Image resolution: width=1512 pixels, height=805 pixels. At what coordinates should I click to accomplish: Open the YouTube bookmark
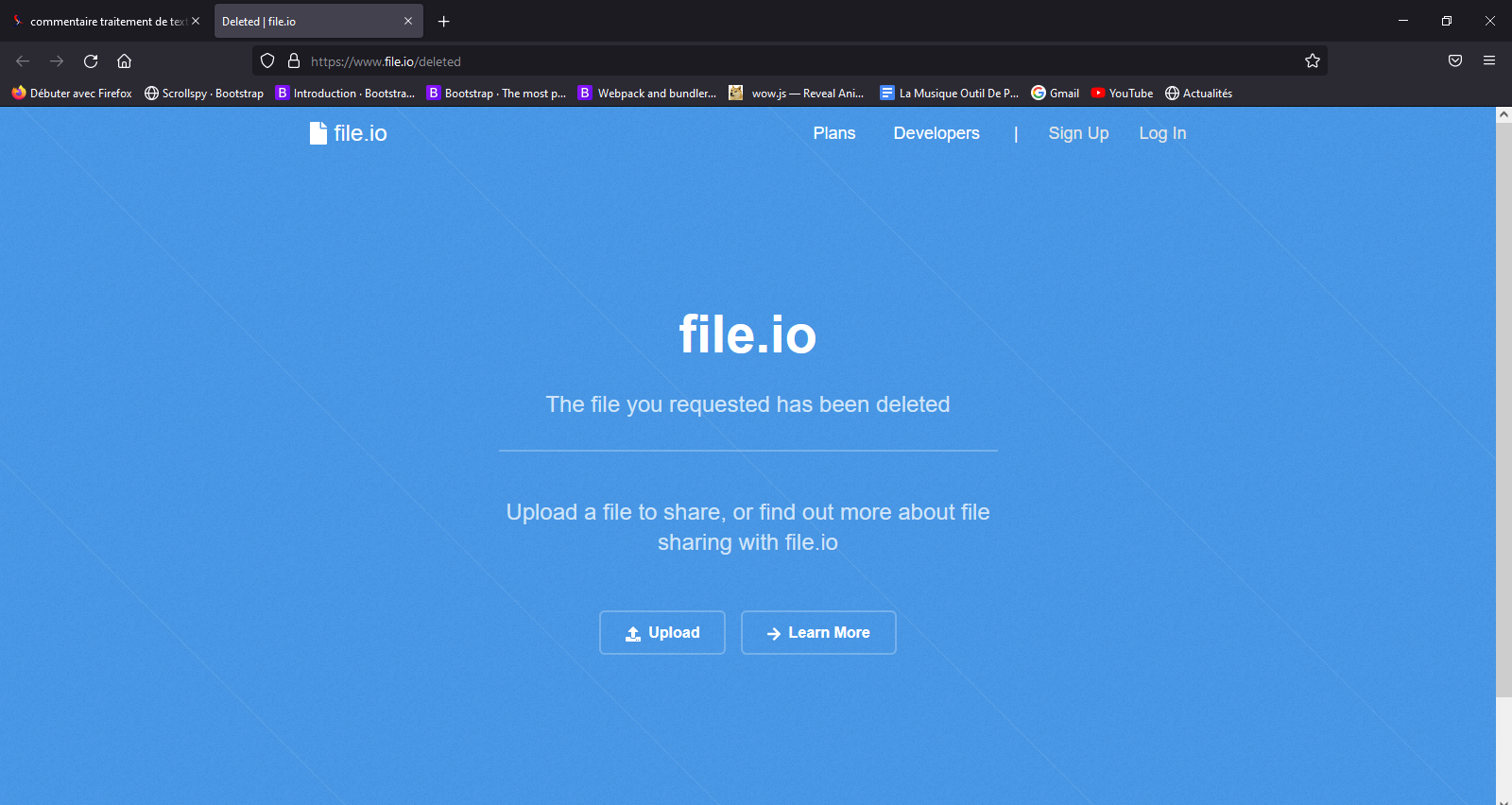pyautogui.click(x=1122, y=93)
